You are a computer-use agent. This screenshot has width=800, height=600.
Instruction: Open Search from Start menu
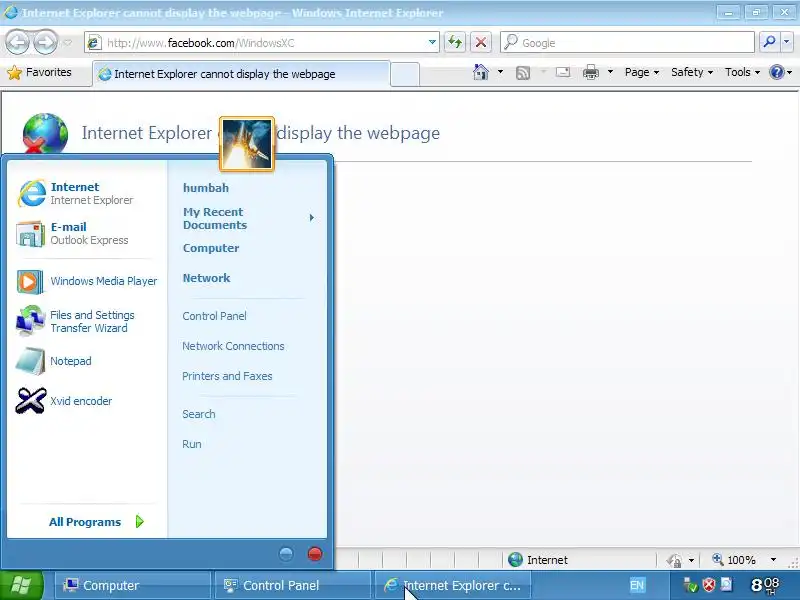198,414
